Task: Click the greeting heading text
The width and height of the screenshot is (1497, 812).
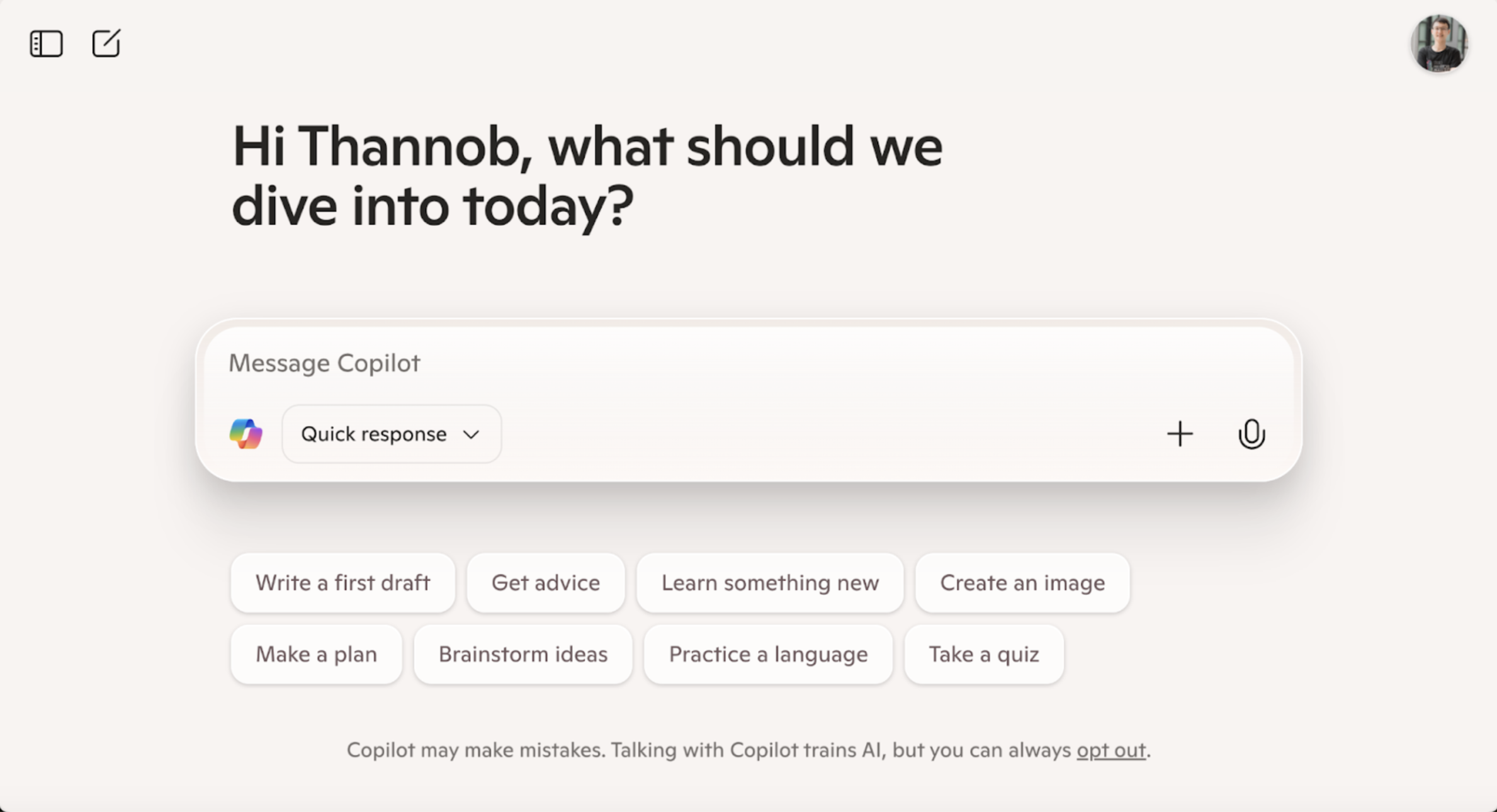Action: pos(587,176)
